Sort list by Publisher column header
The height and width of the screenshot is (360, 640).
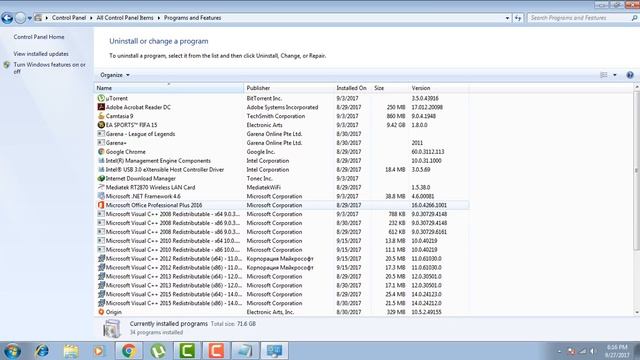[x=289, y=88]
